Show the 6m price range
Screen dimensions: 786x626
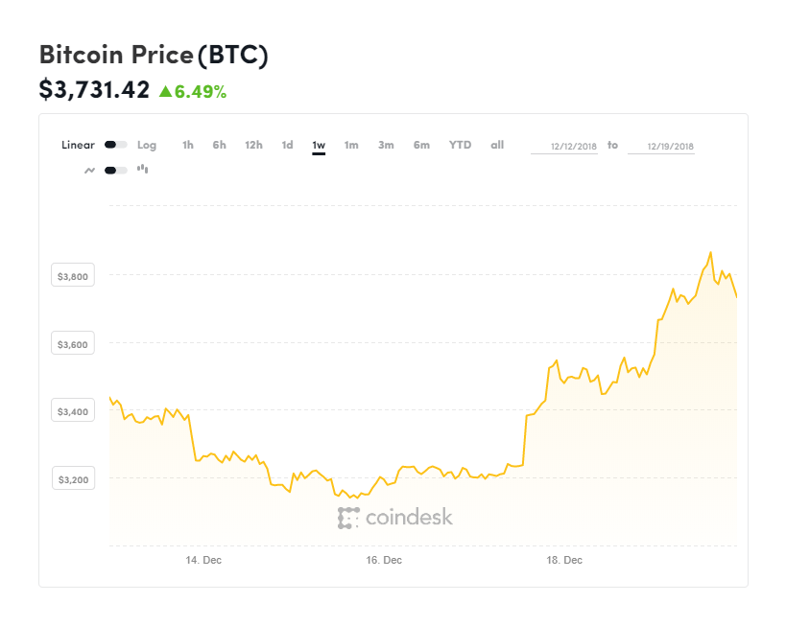click(422, 145)
